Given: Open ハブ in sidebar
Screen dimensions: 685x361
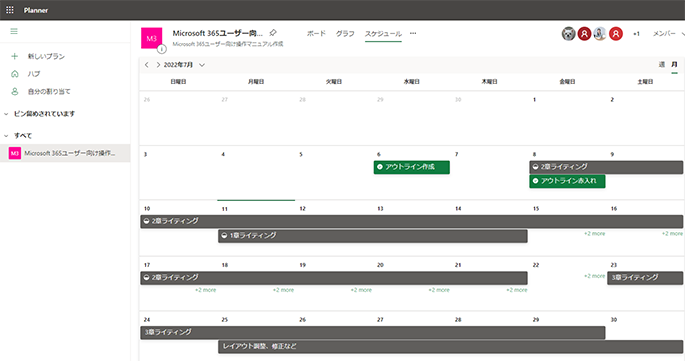Looking at the screenshot, I should coord(34,74).
